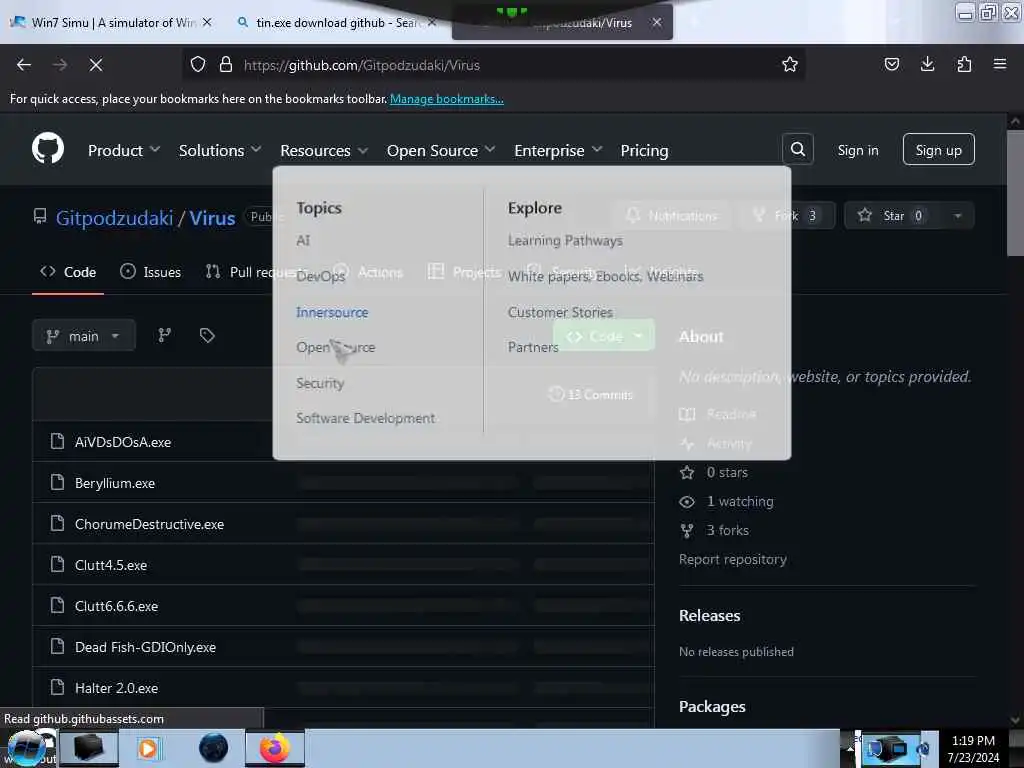
Task: Open the Manage bookmarks link
Action: point(447,99)
